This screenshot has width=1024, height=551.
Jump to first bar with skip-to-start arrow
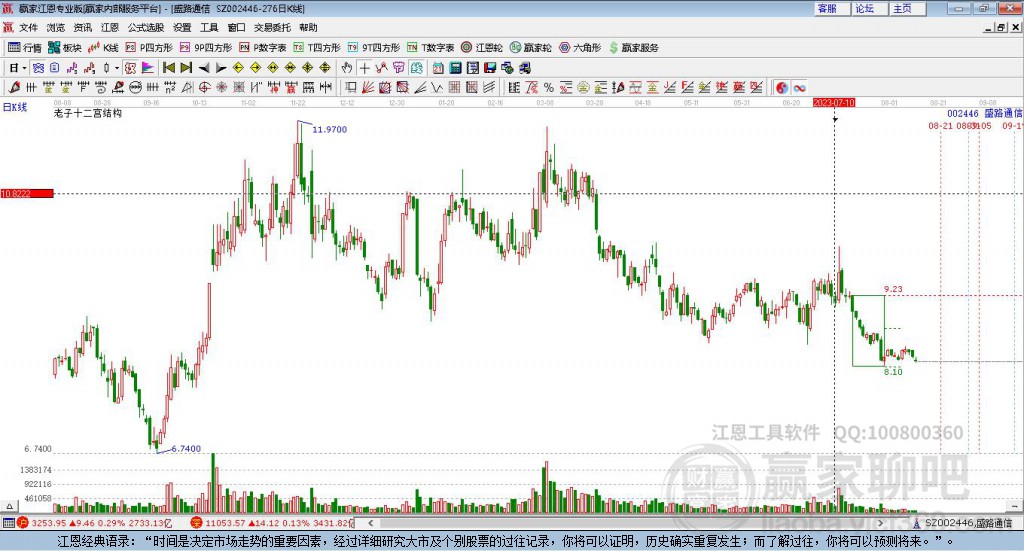tap(168, 68)
